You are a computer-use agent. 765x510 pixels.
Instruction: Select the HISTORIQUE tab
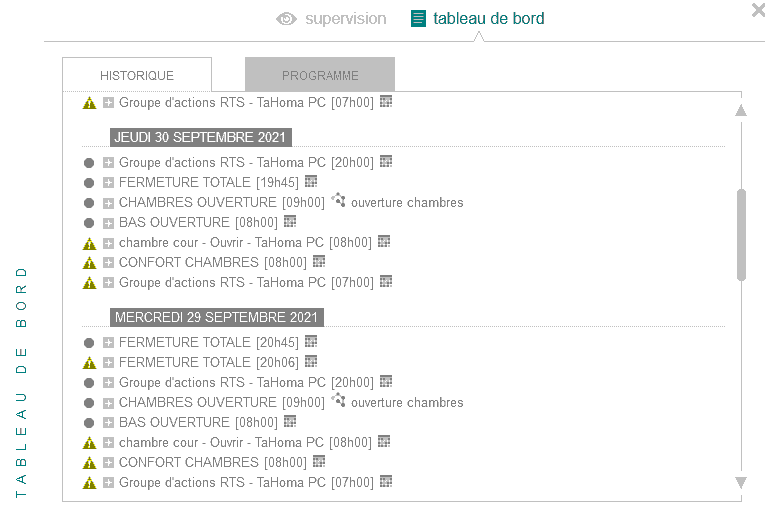pos(137,75)
